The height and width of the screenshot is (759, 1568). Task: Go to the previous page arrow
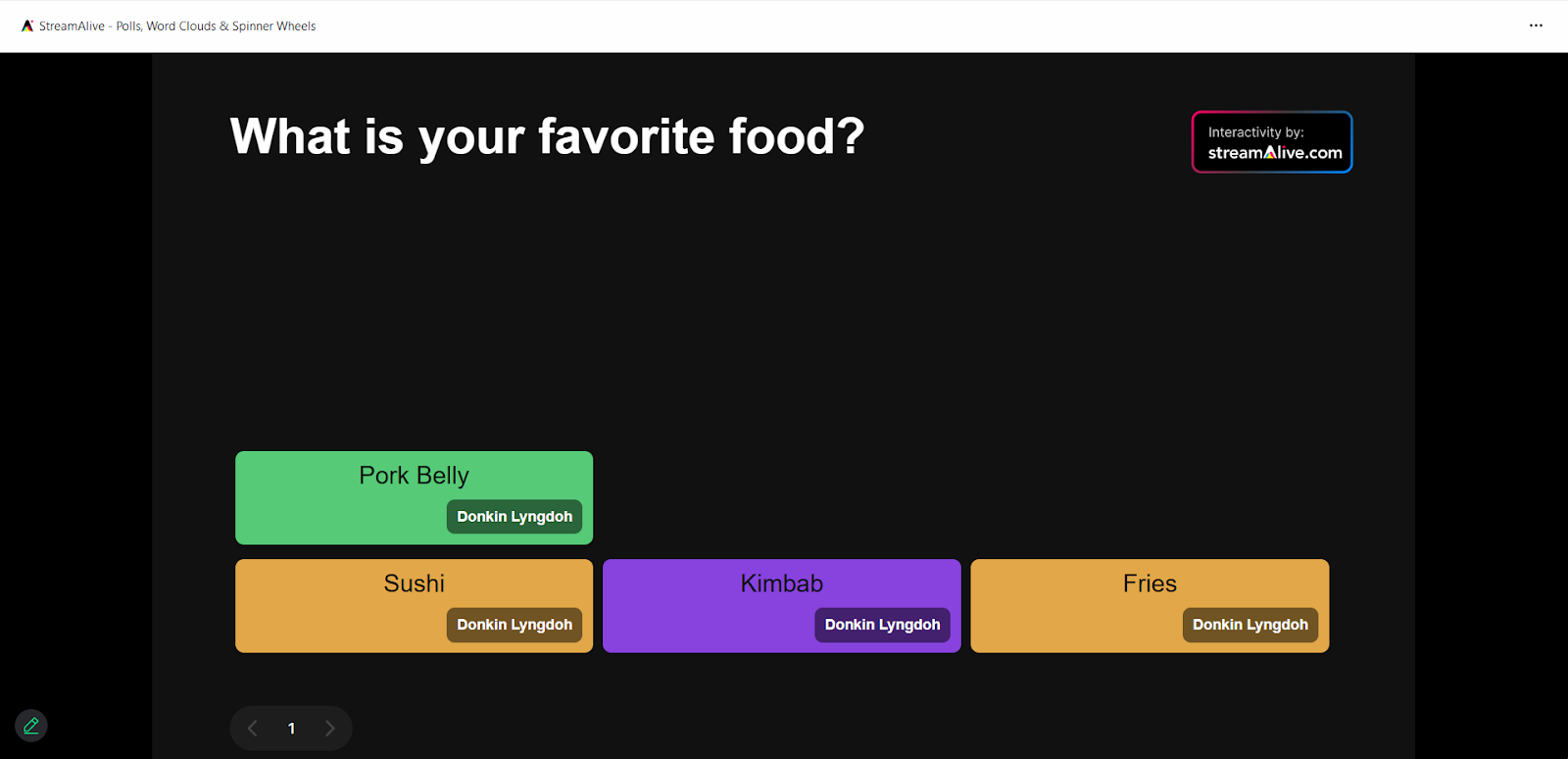[253, 728]
